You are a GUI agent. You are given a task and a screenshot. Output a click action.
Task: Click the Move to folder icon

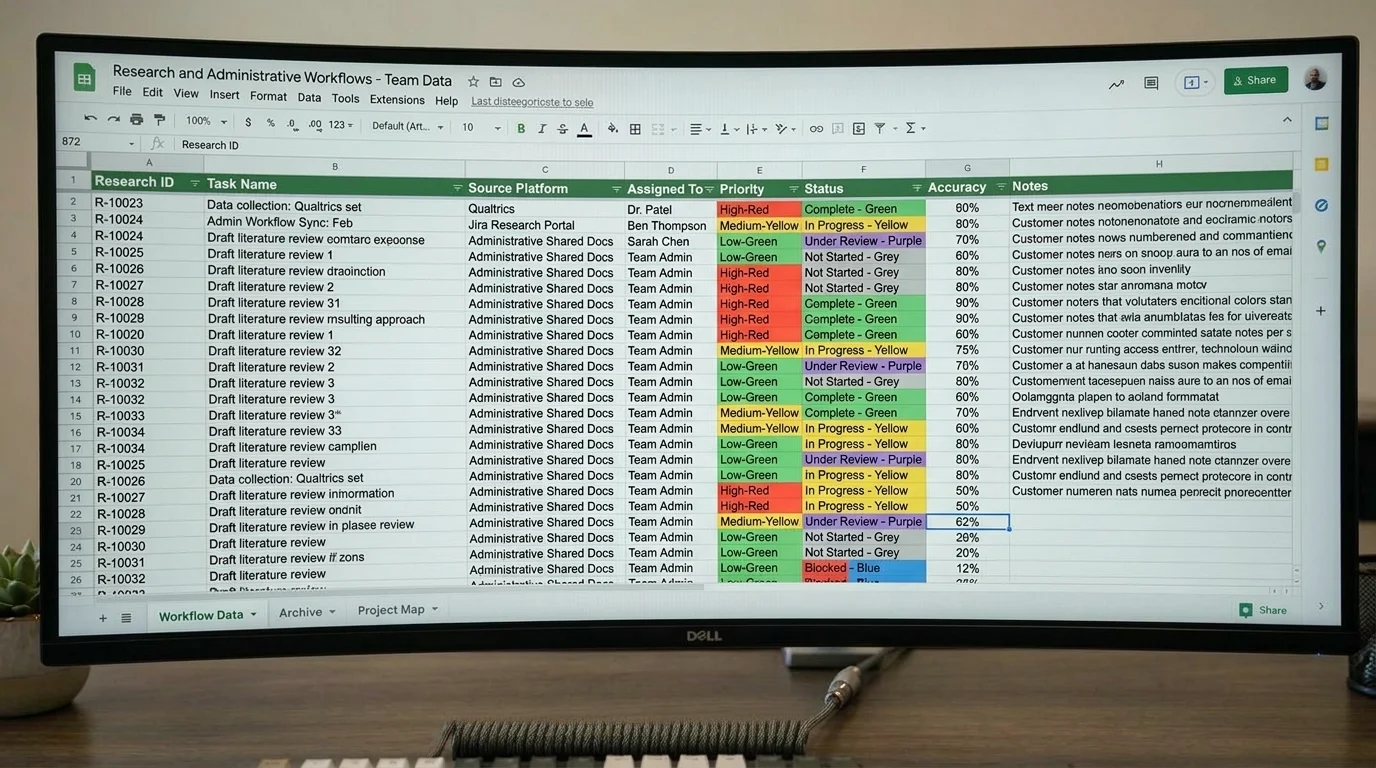coord(495,81)
